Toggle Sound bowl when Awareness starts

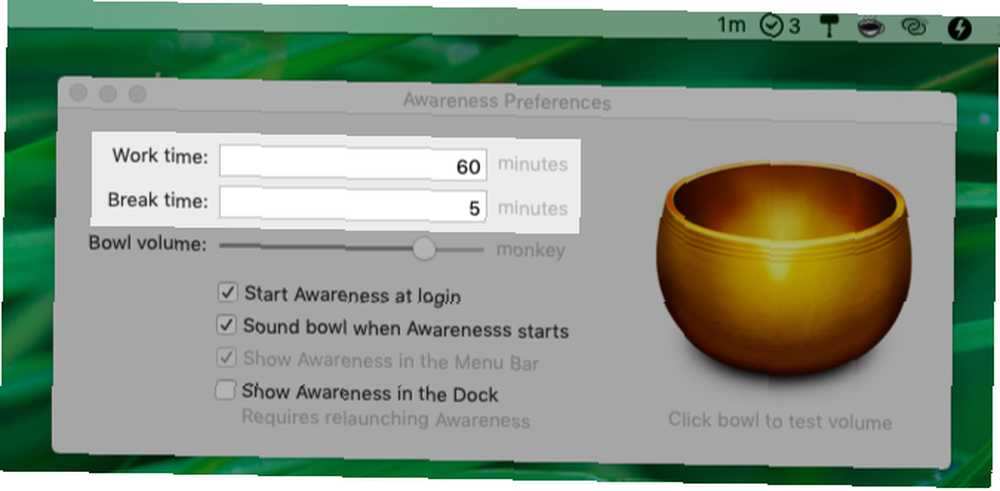point(226,325)
